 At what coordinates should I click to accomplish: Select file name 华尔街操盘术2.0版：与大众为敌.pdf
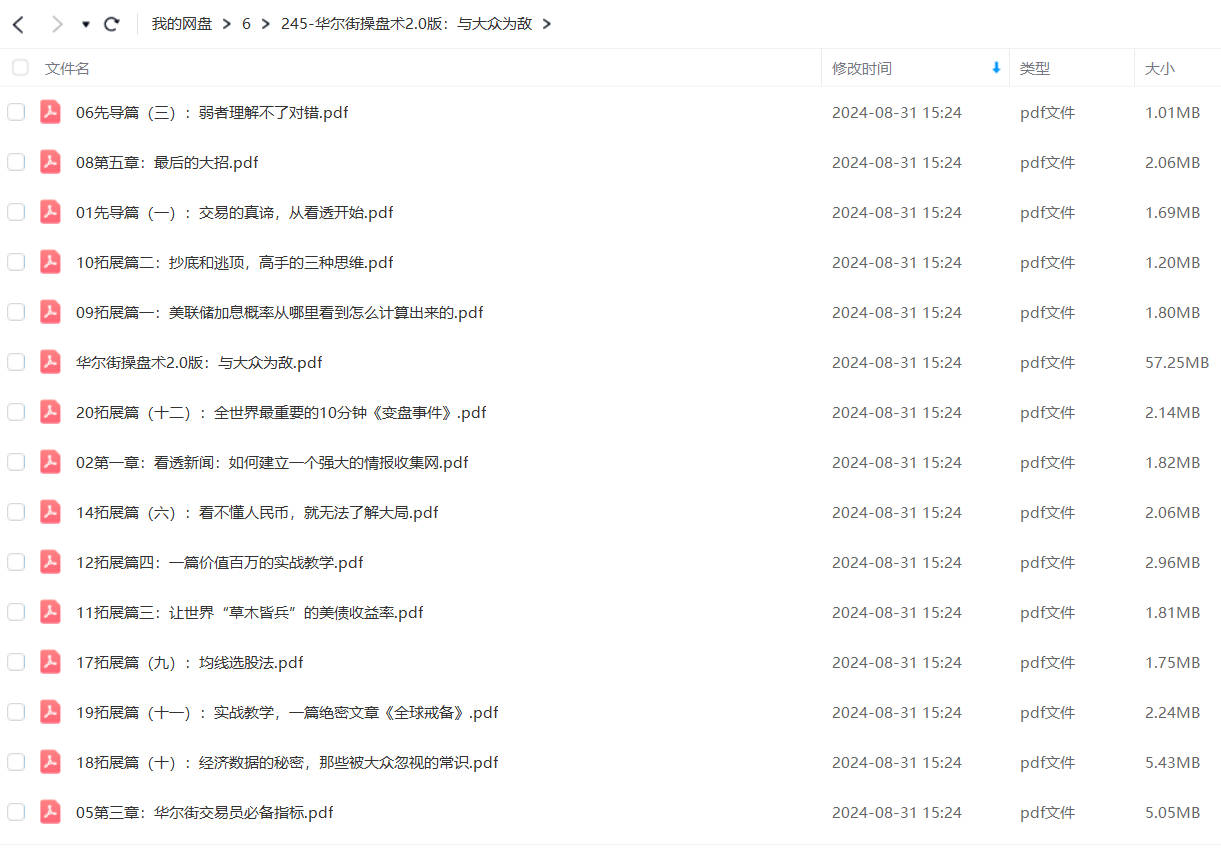[199, 362]
